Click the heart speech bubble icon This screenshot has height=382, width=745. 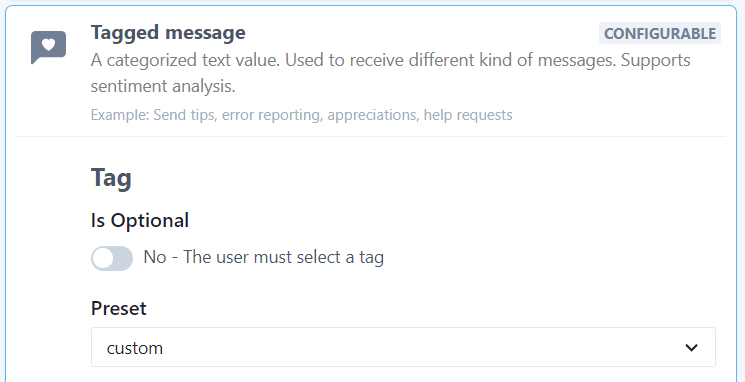pyautogui.click(x=48, y=47)
